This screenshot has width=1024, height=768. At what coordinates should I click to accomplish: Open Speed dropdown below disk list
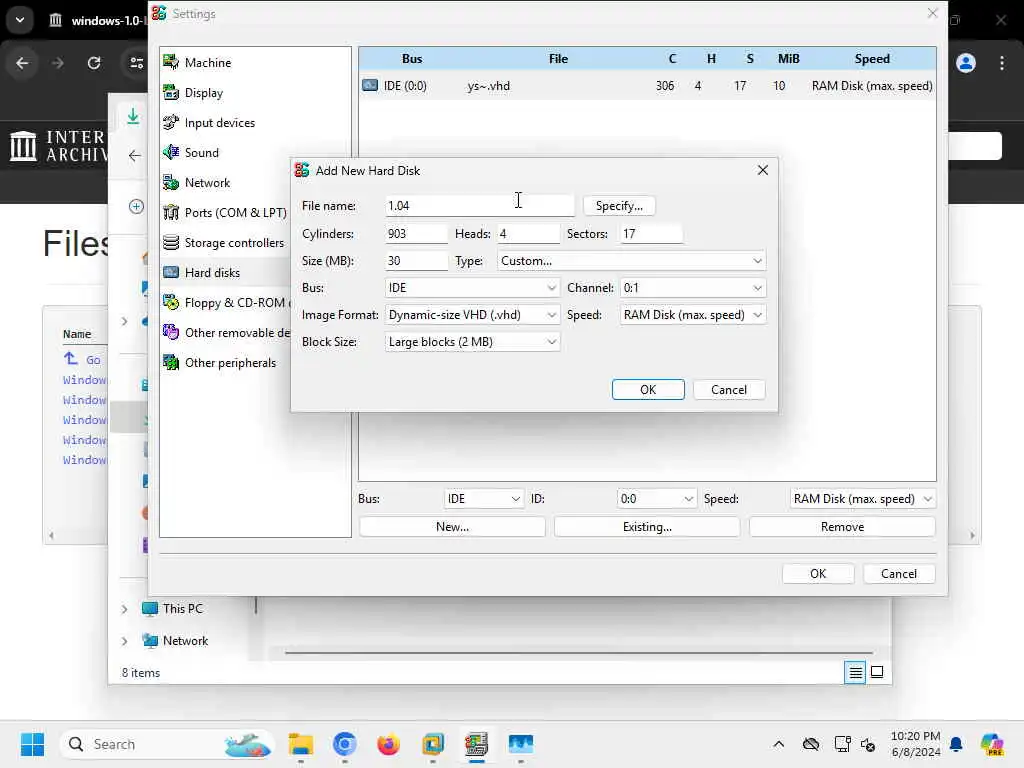pos(863,499)
